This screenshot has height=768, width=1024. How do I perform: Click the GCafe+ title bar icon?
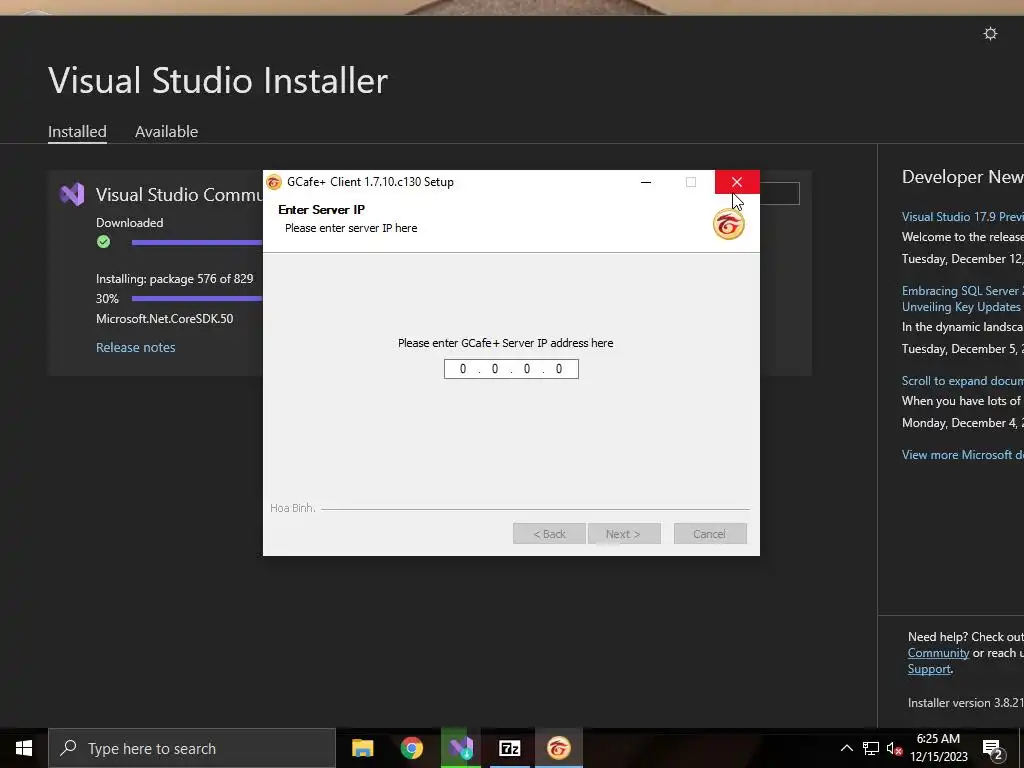point(274,182)
